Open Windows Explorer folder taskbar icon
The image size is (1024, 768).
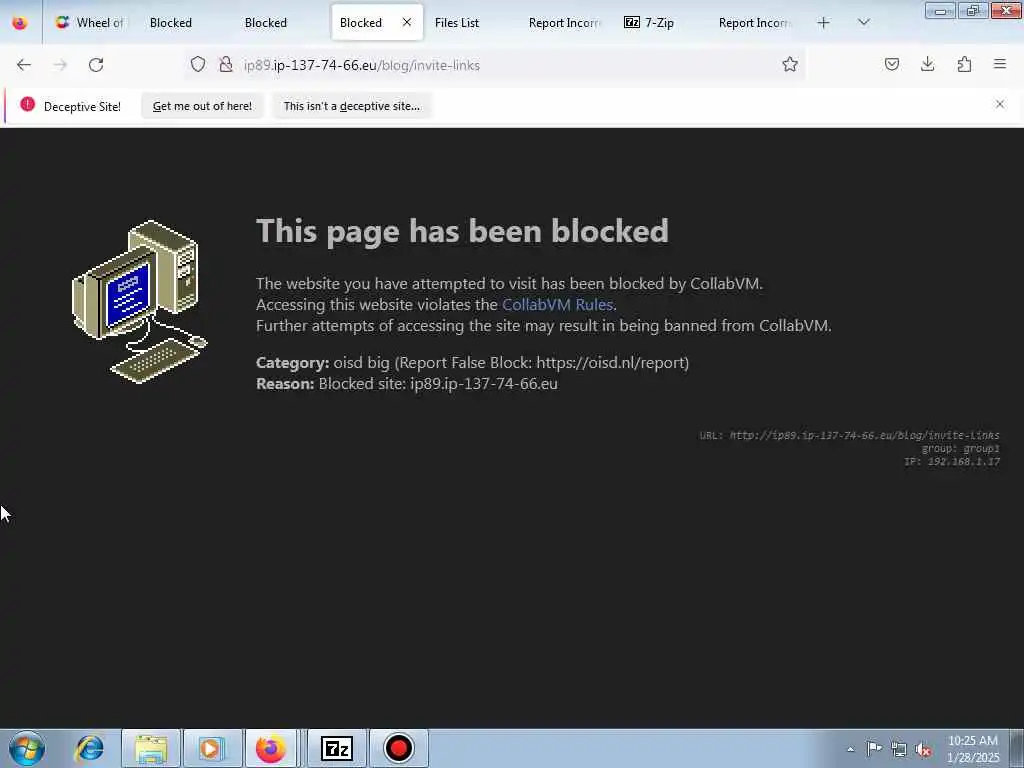pyautogui.click(x=152, y=748)
